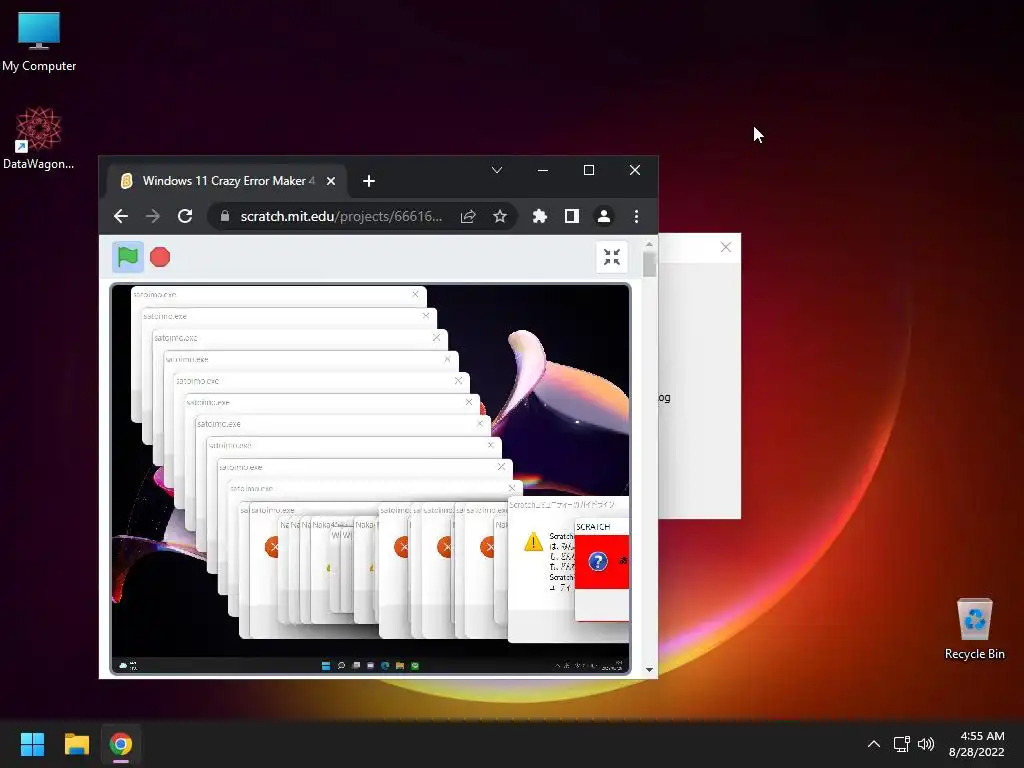Click the blue question mark icon in SCRATCH dialog
The height and width of the screenshot is (768, 1024).
(598, 561)
